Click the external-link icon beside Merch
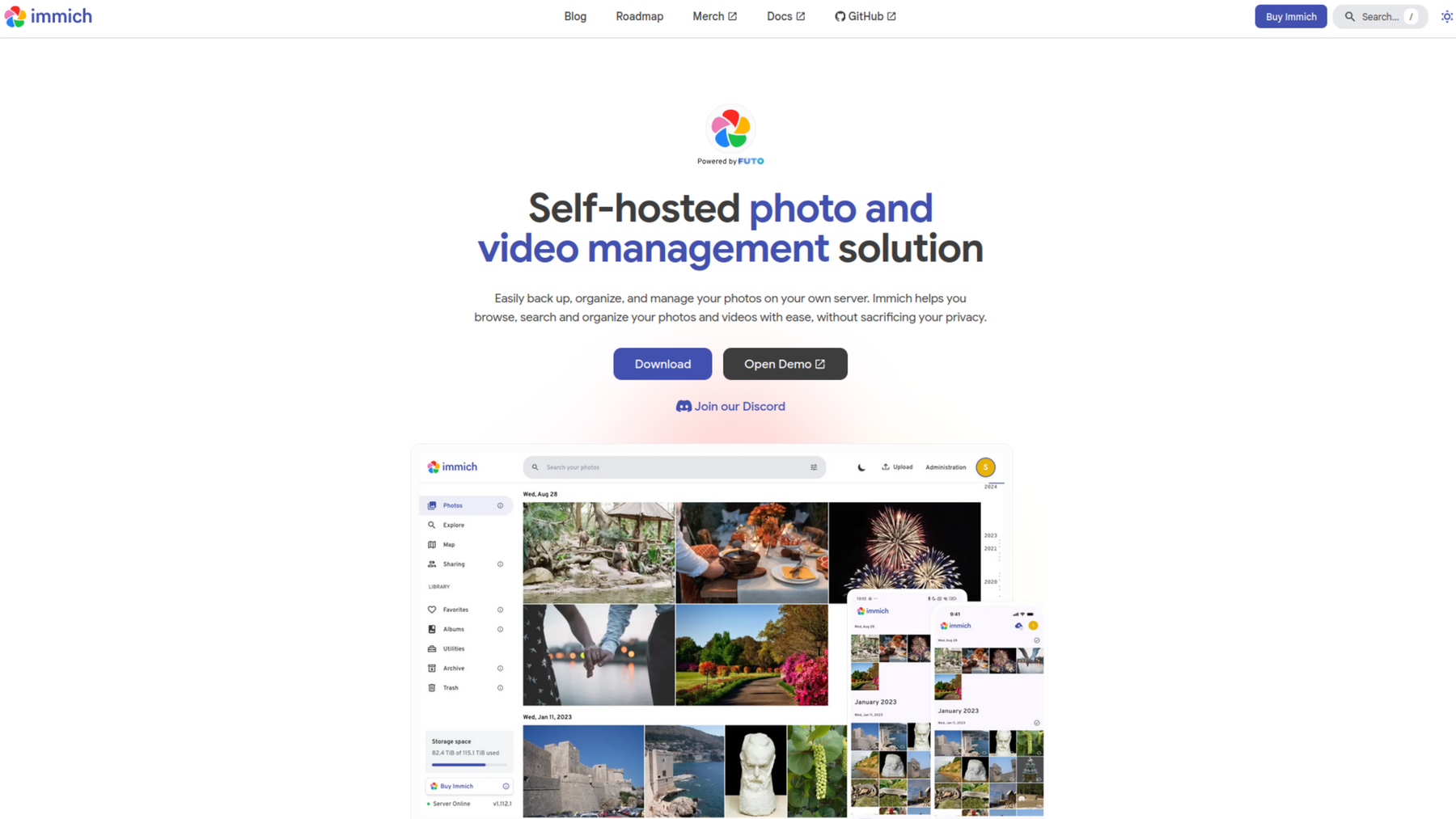The image size is (1456, 819). 732,16
